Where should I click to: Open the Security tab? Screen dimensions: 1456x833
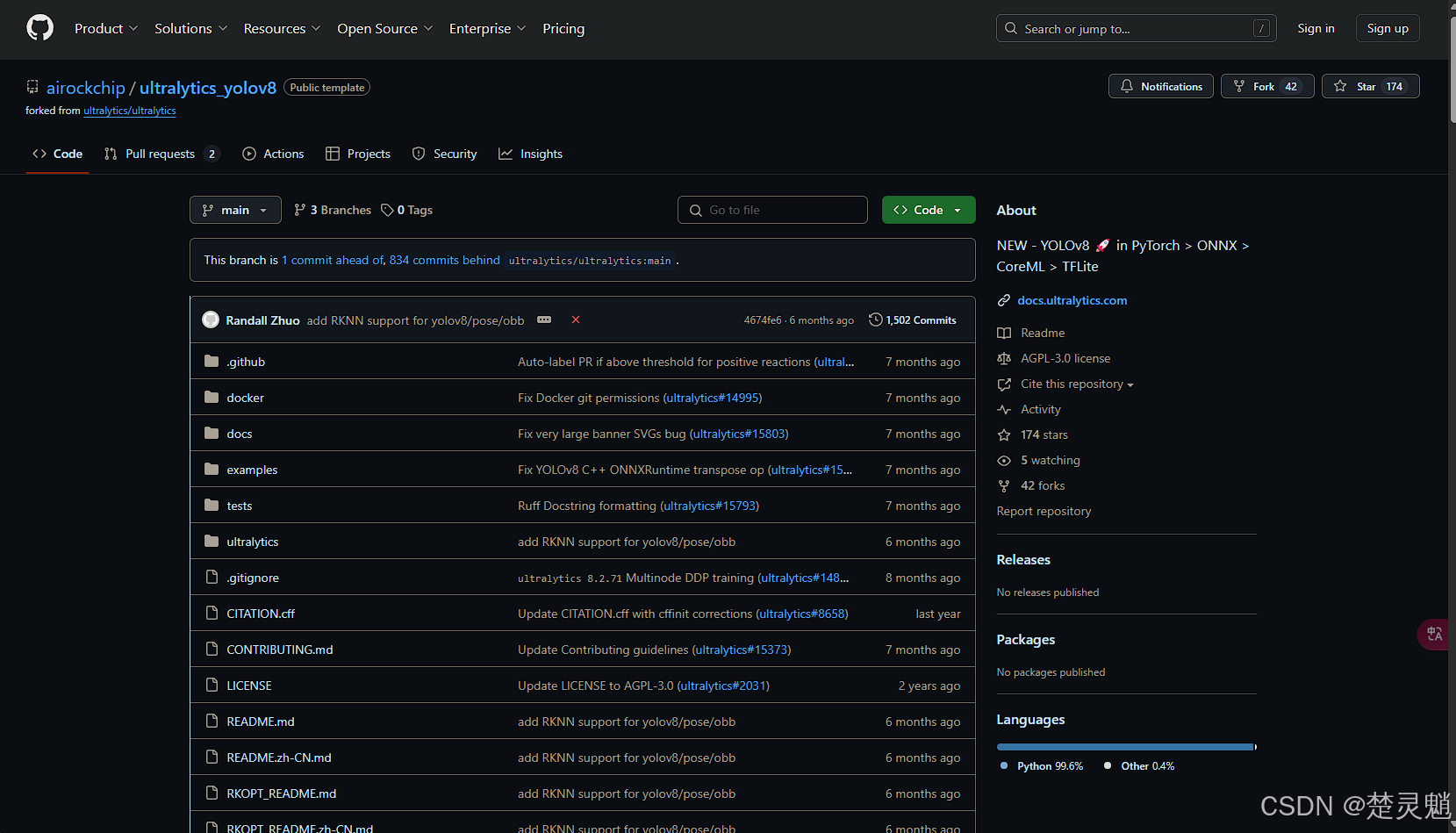[x=444, y=154]
